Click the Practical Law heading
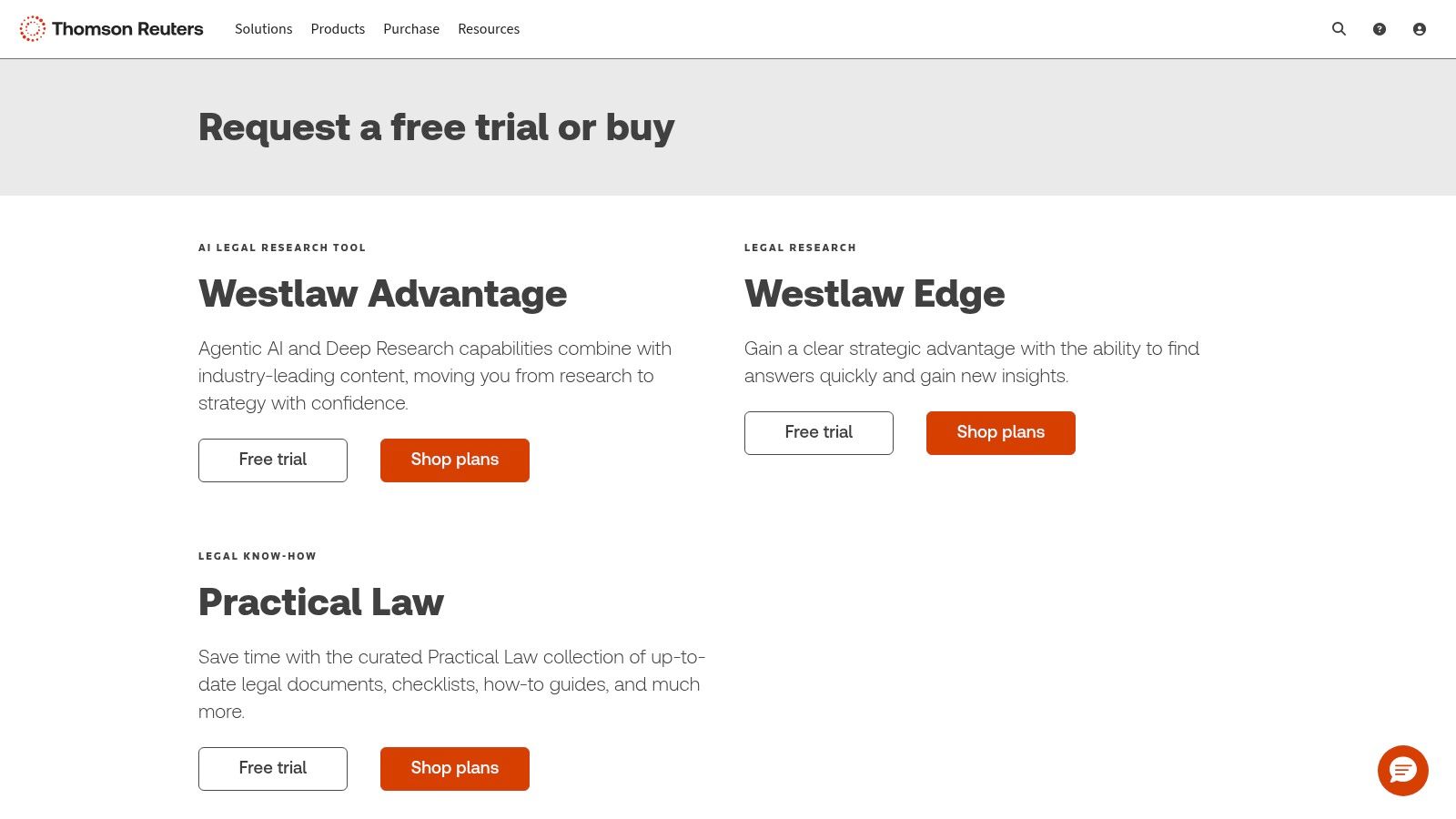The width and height of the screenshot is (1456, 819). 320,602
